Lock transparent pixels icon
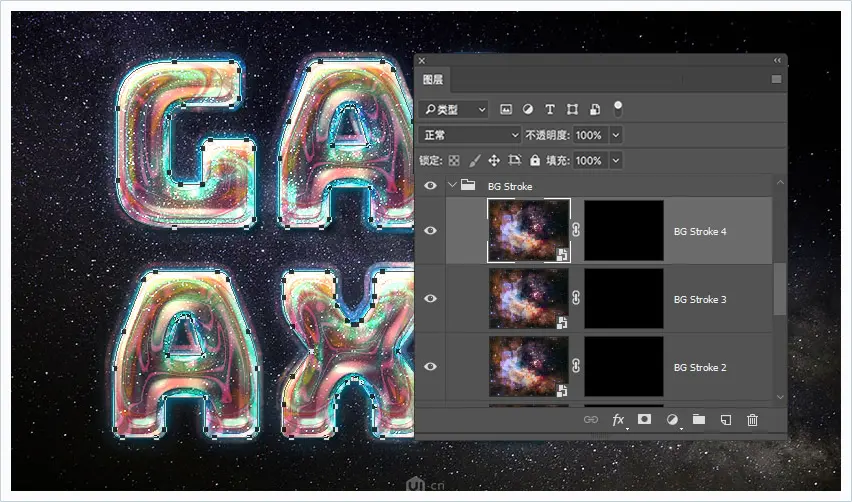The height and width of the screenshot is (502, 852). click(454, 160)
